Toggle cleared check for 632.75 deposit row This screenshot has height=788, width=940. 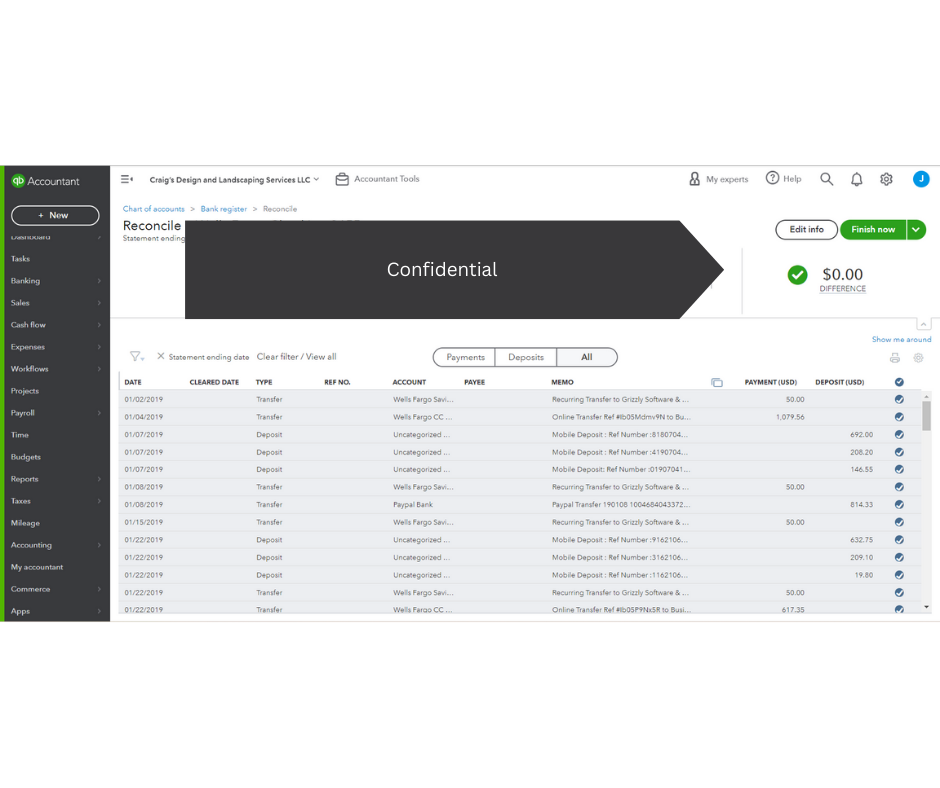pos(899,540)
